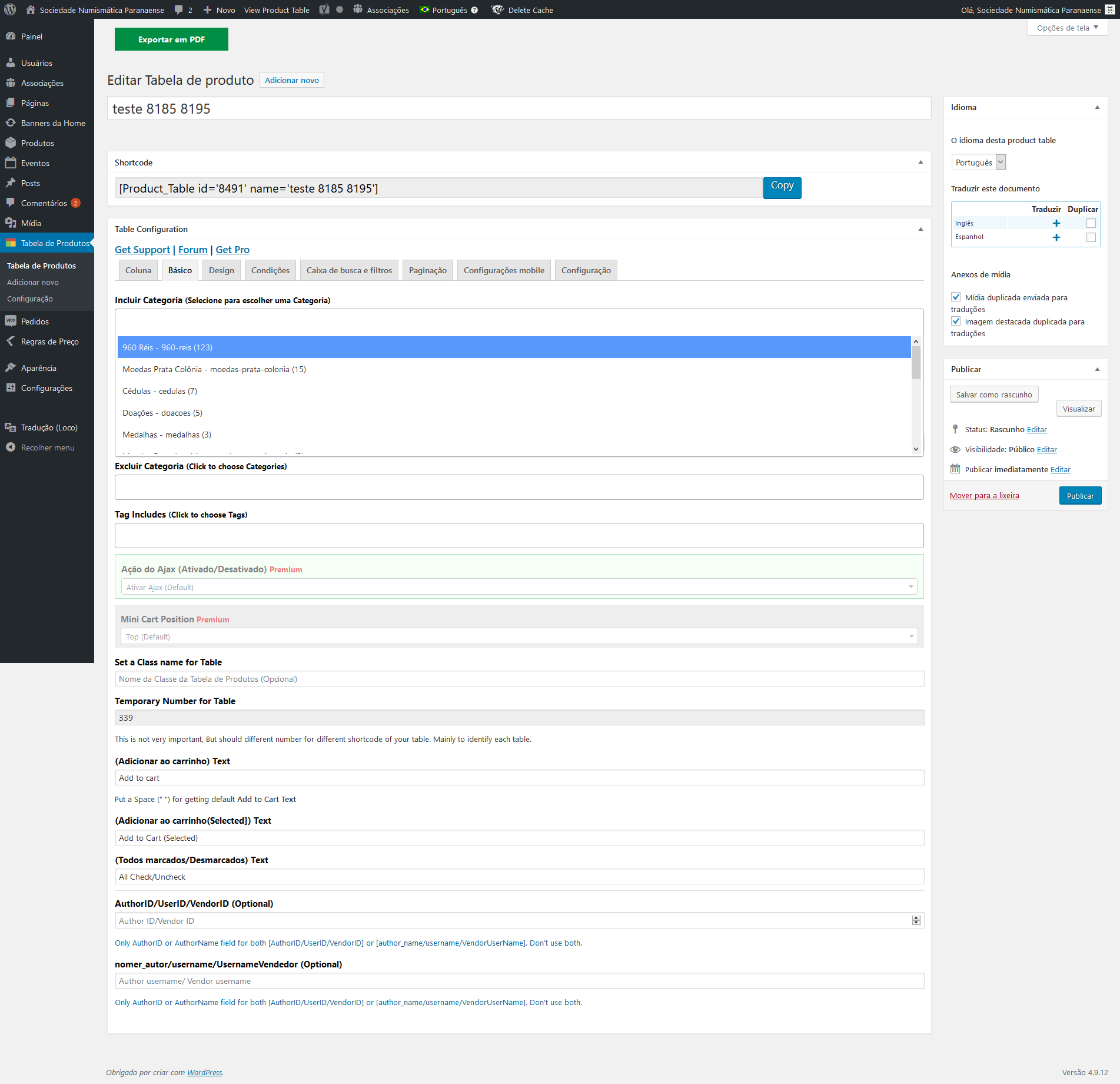Open Pedidos WooCommerce icon in sidebar
The image size is (1120, 1084).
11,321
